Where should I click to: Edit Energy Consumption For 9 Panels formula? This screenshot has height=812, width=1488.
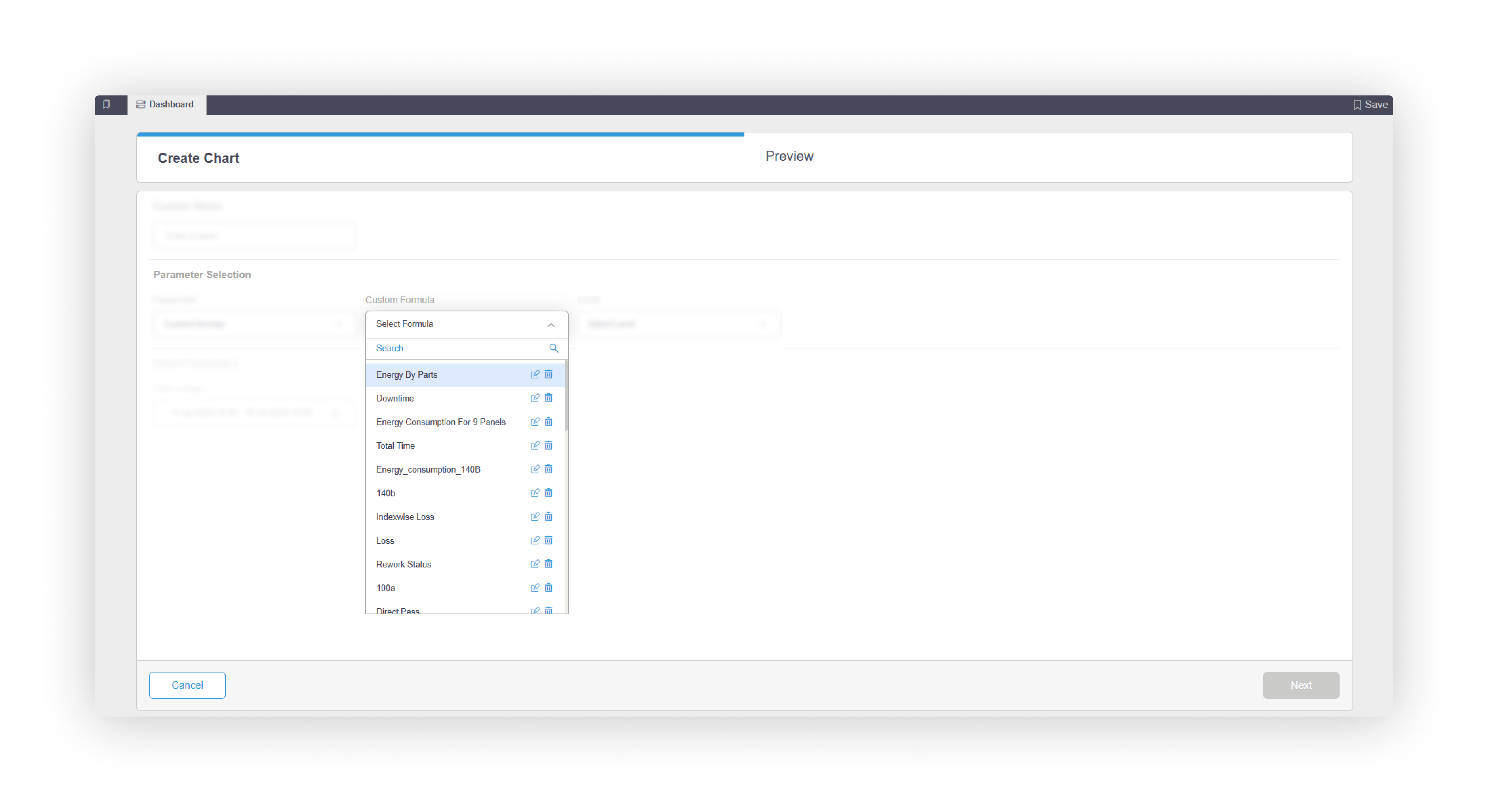pyautogui.click(x=535, y=422)
